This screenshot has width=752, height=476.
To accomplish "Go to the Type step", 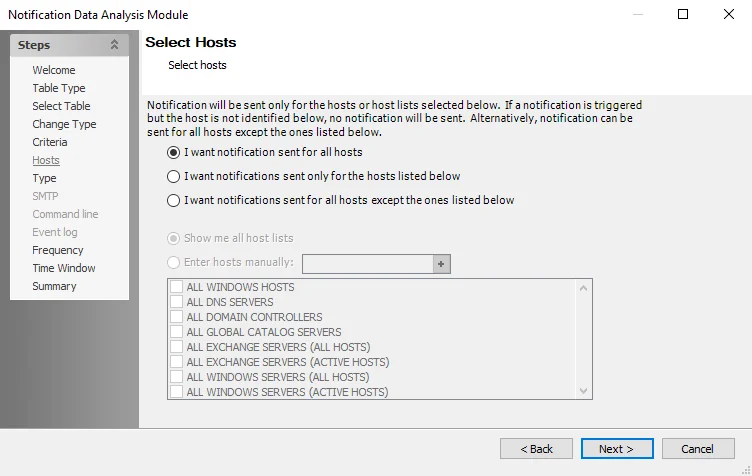I will [x=44, y=178].
